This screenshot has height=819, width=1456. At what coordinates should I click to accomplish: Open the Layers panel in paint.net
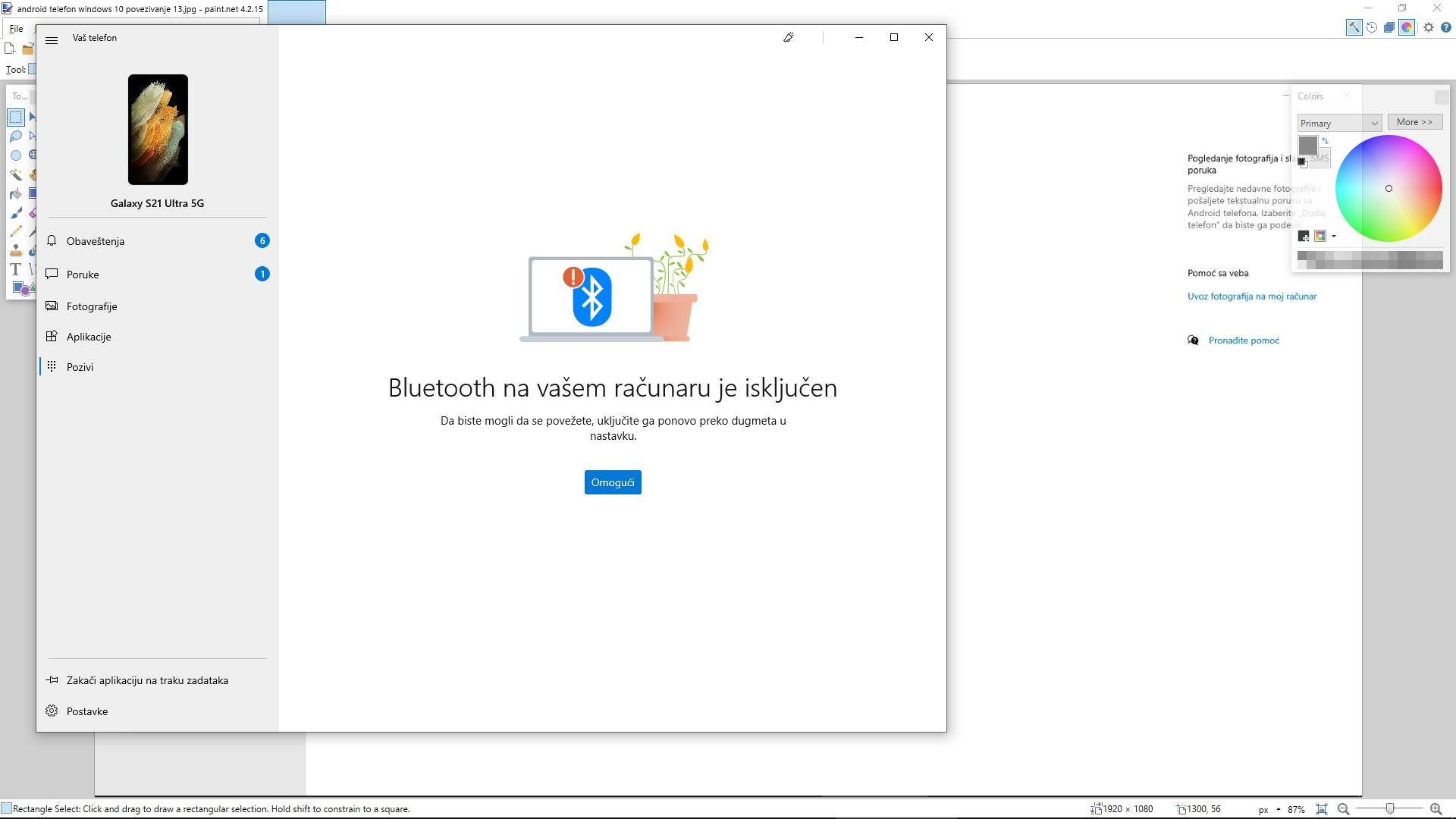(1389, 27)
